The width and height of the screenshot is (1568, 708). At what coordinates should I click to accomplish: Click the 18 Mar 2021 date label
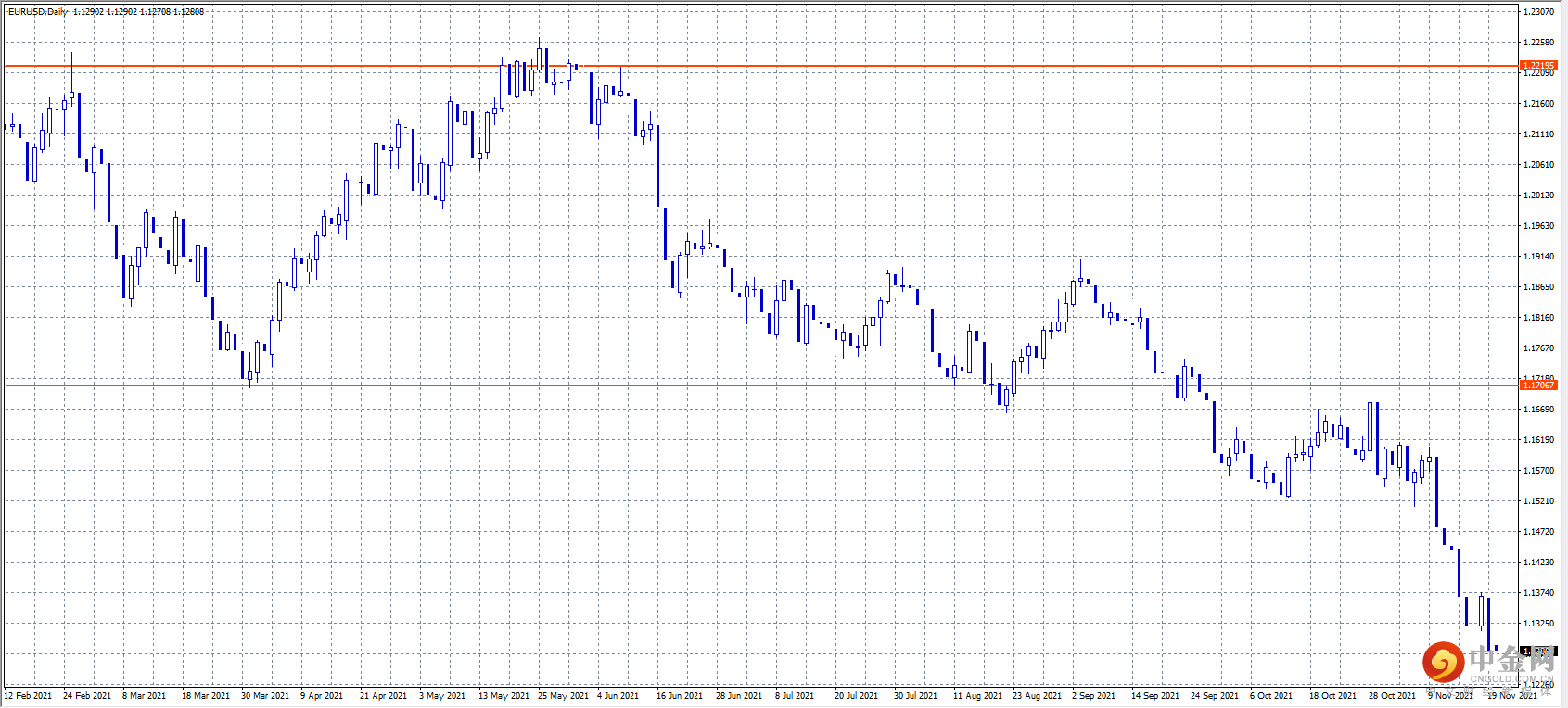pyautogui.click(x=206, y=696)
